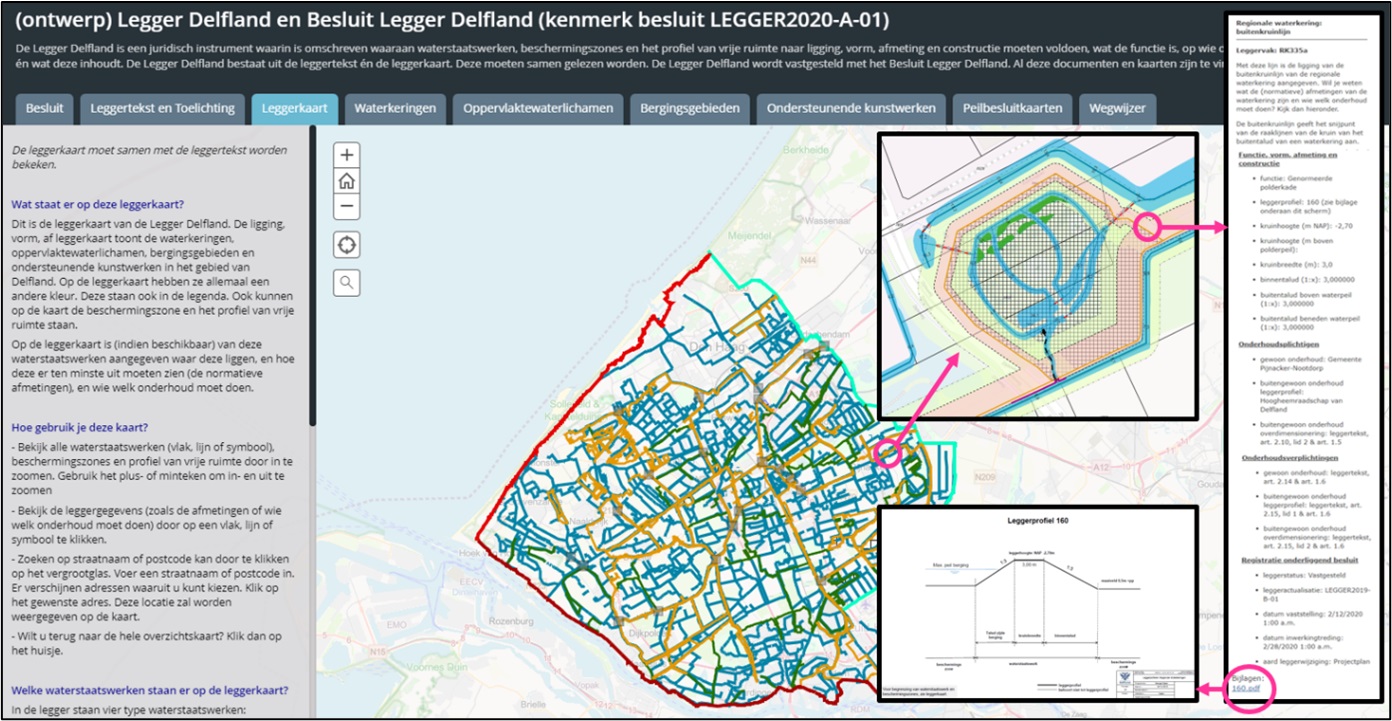The height and width of the screenshot is (721, 1392).
Task: Open the Wegwijzer tab
Action: point(1117,108)
